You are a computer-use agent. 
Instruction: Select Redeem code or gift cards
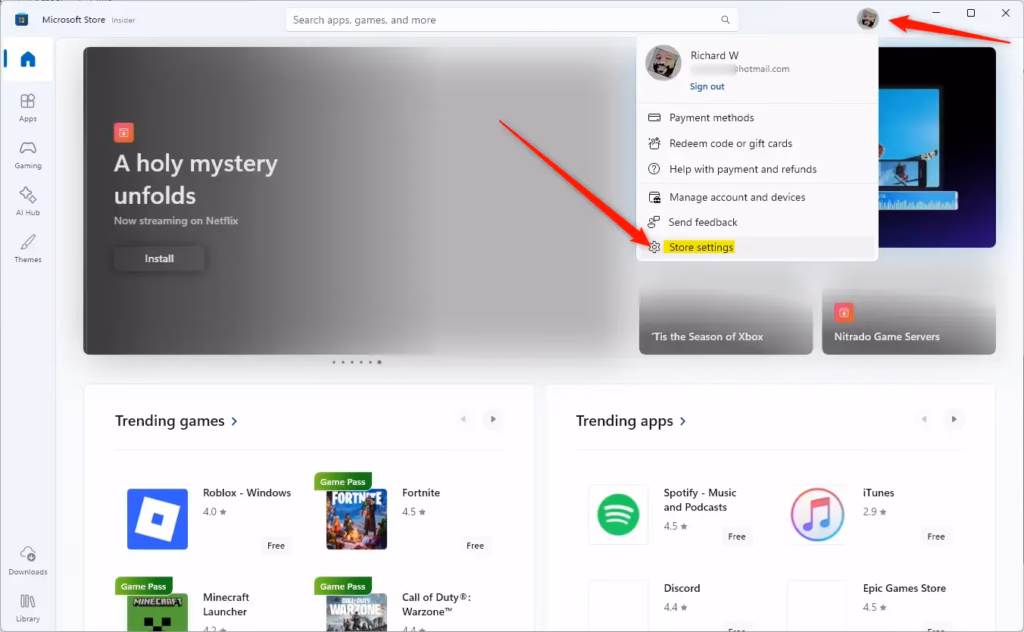click(x=730, y=144)
